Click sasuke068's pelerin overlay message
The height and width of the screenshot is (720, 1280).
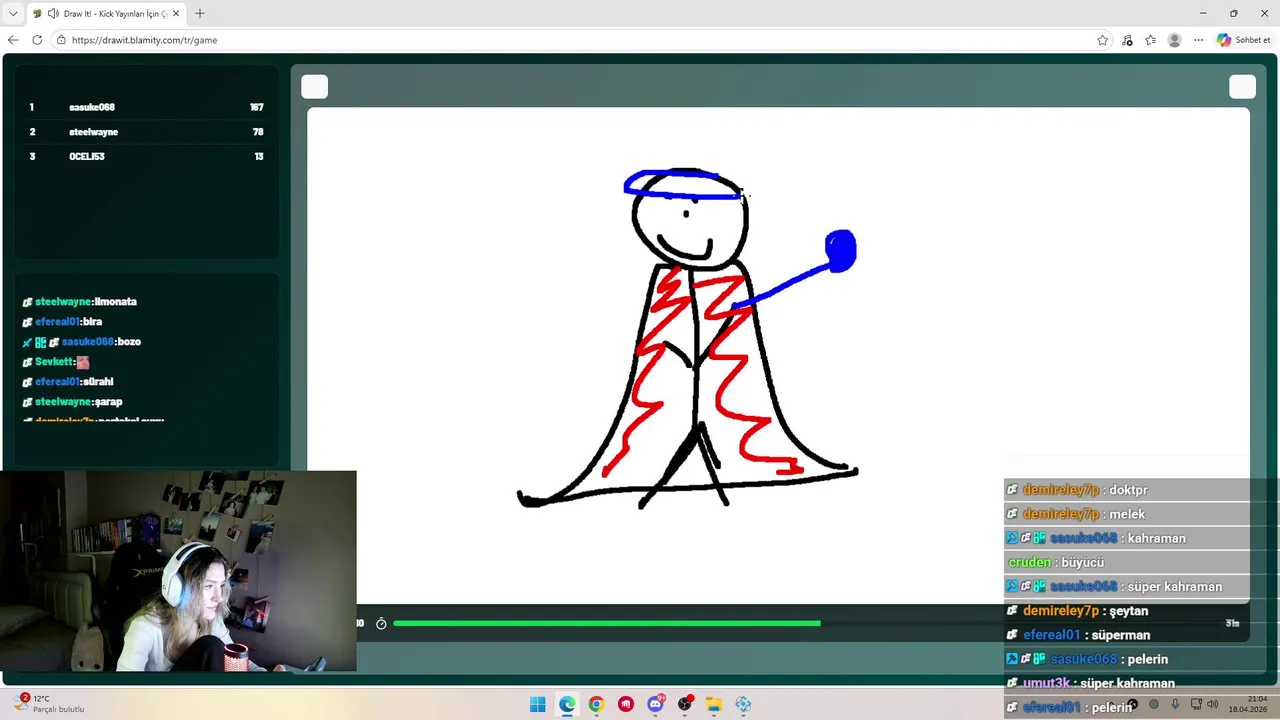tap(1087, 658)
